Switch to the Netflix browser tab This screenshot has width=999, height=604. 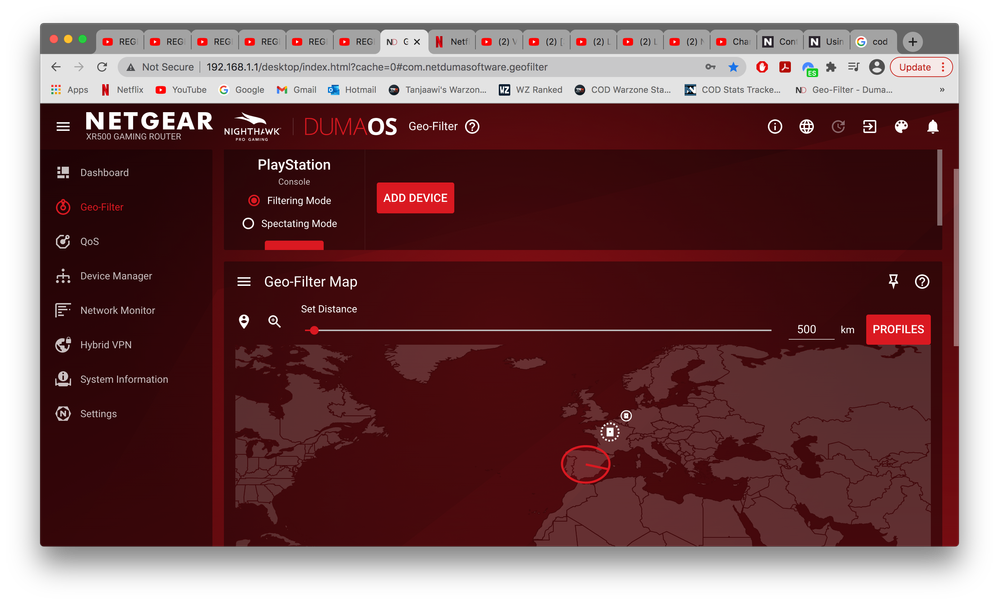[451, 41]
